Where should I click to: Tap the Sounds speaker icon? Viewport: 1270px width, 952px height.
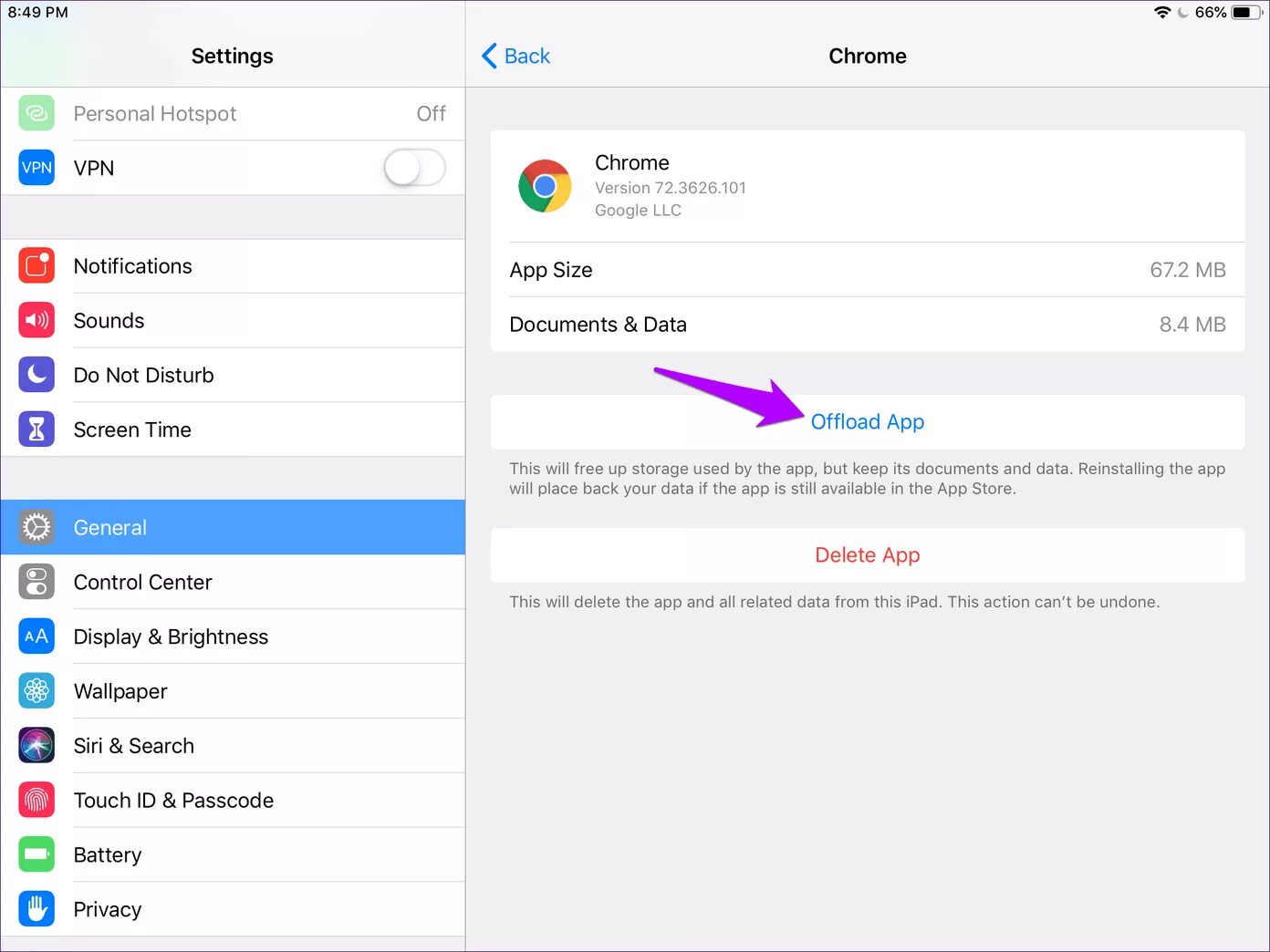[36, 320]
